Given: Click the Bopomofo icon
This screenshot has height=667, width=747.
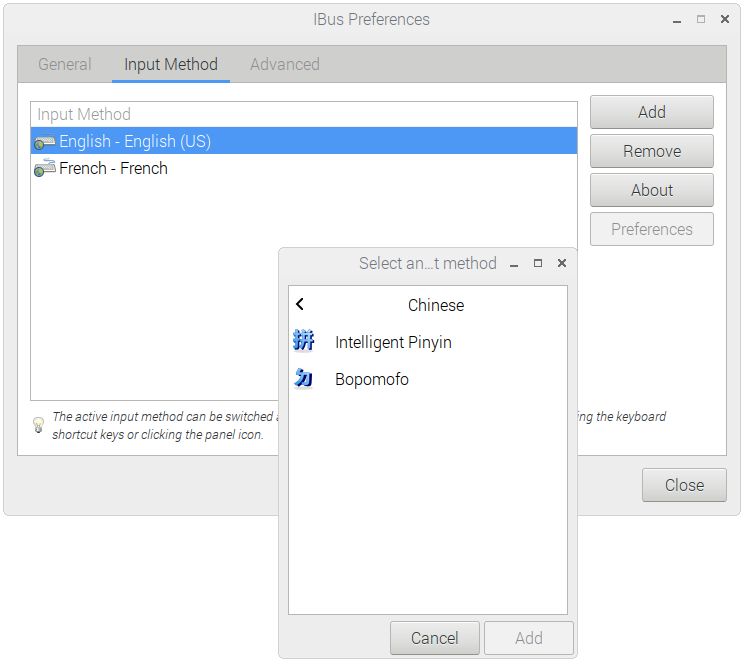Looking at the screenshot, I should (x=303, y=379).
